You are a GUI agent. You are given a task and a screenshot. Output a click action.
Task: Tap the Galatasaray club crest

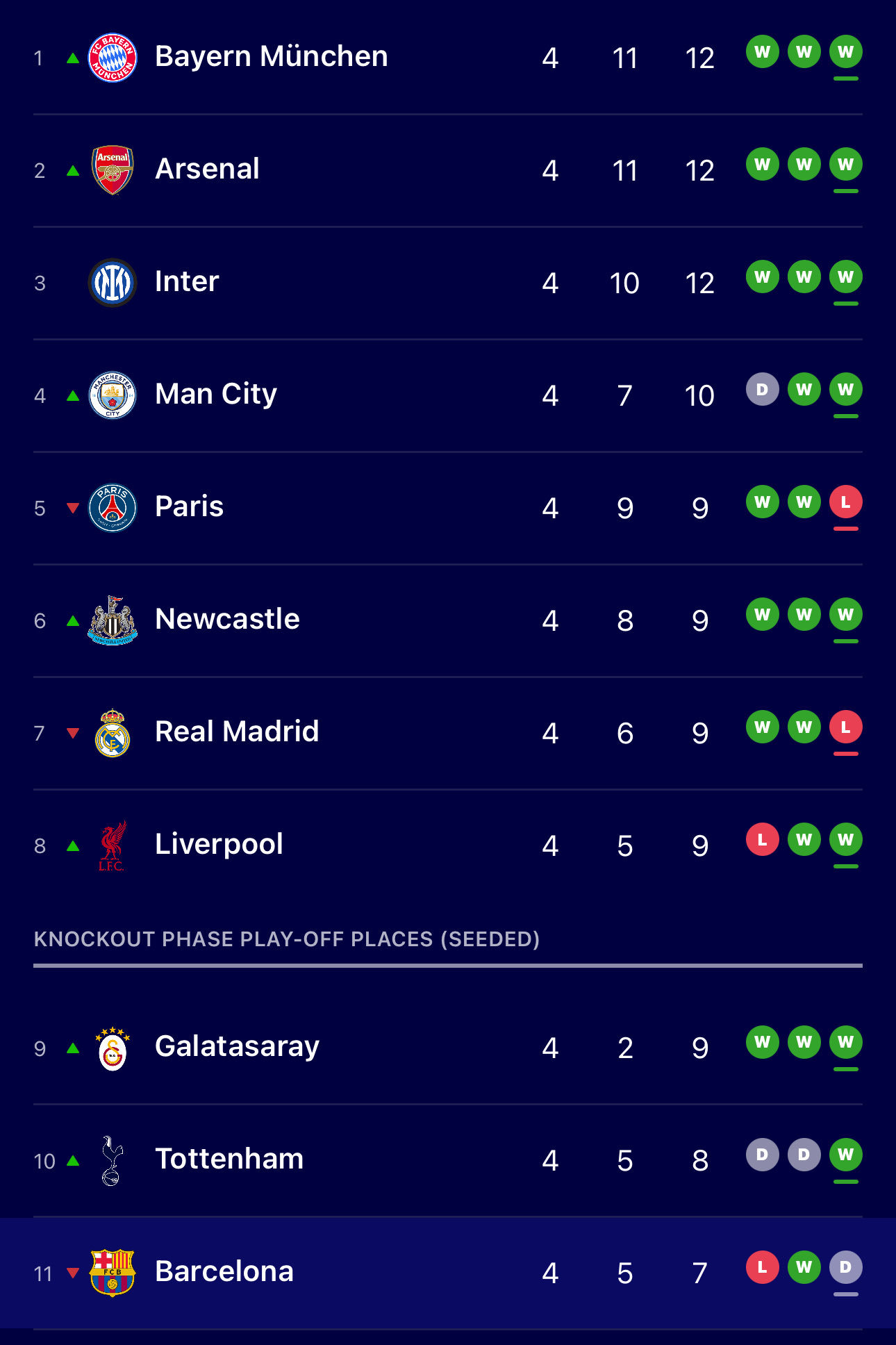click(x=113, y=1048)
